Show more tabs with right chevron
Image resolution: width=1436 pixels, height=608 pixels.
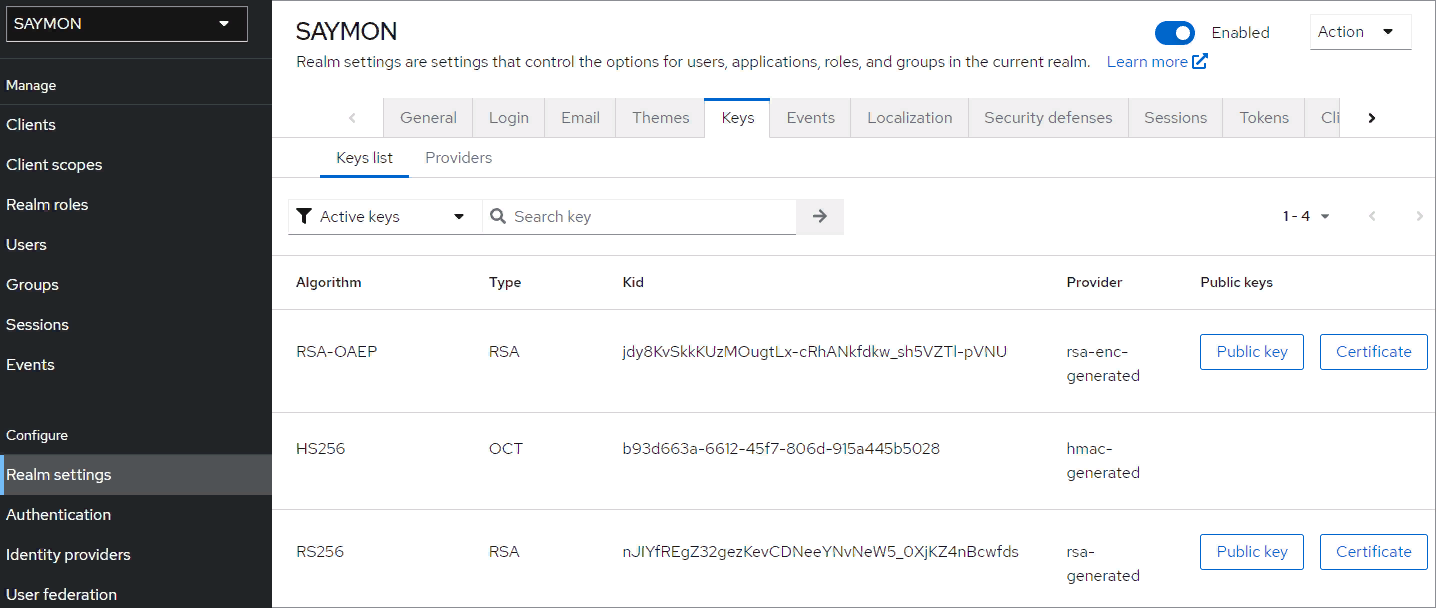click(1372, 118)
